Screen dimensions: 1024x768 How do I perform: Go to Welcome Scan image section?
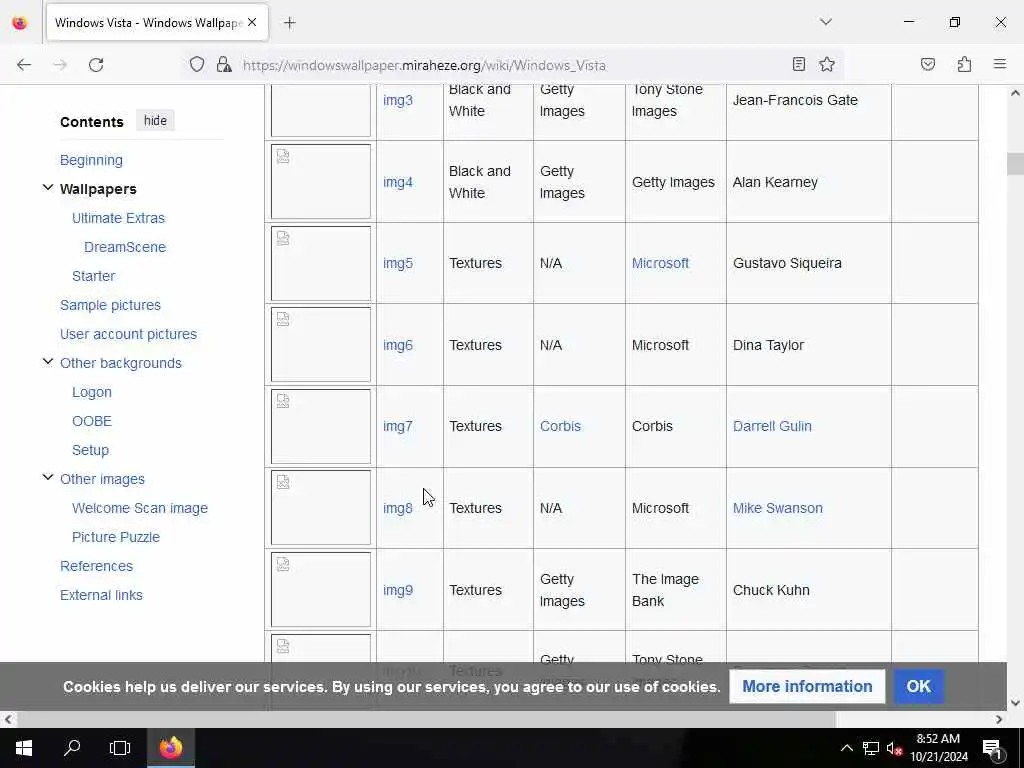[x=140, y=508]
